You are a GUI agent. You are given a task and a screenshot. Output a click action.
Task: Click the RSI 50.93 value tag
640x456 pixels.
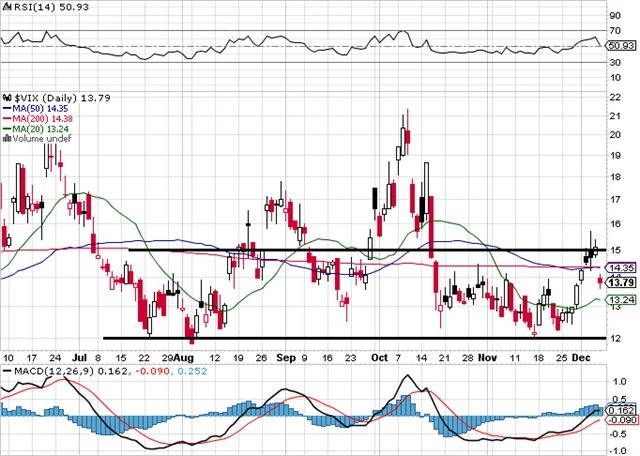[620, 44]
